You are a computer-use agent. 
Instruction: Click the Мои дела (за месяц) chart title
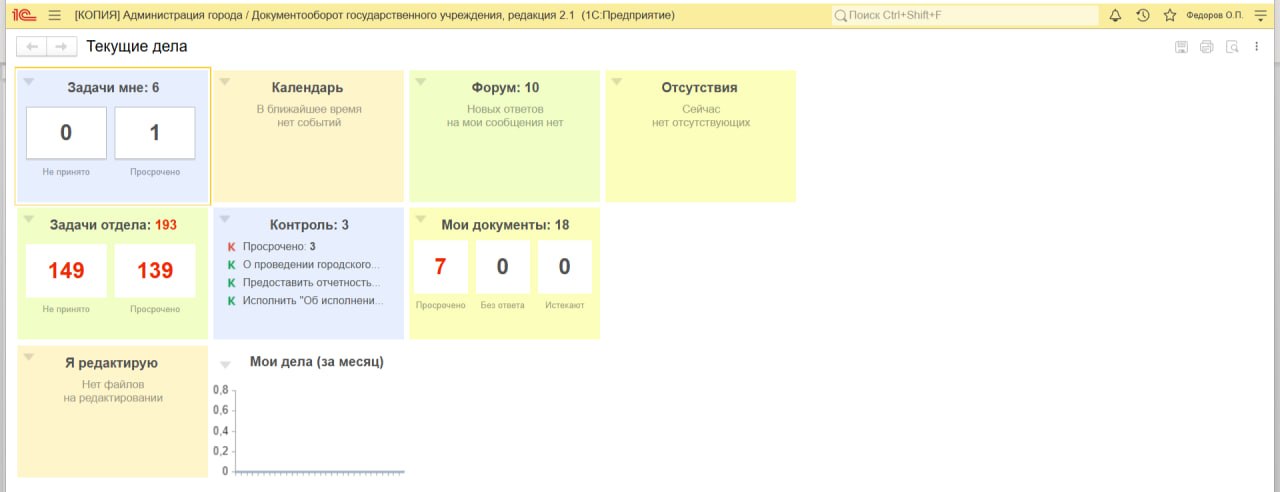(316, 362)
